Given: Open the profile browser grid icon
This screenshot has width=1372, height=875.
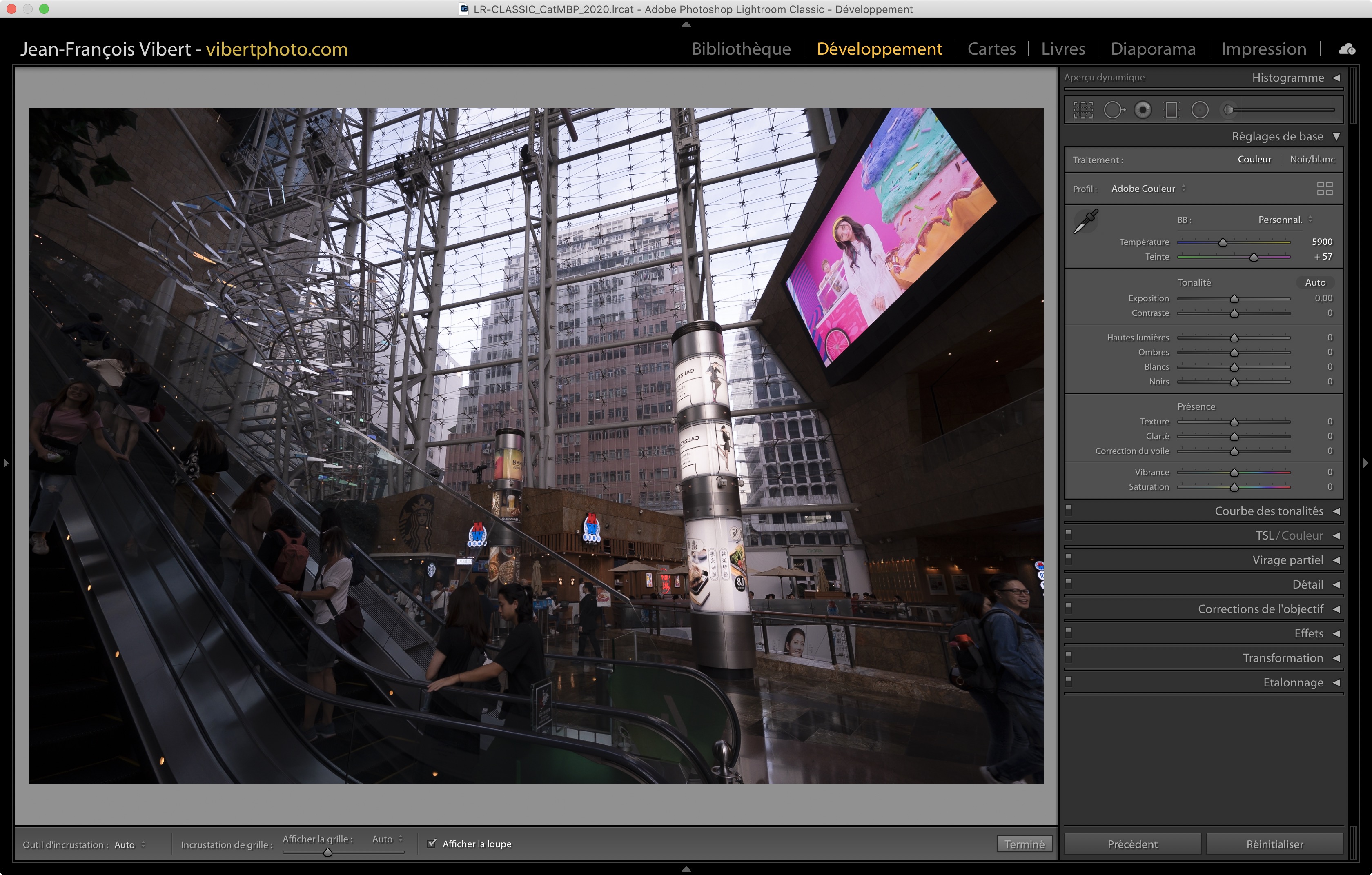Looking at the screenshot, I should [x=1324, y=189].
